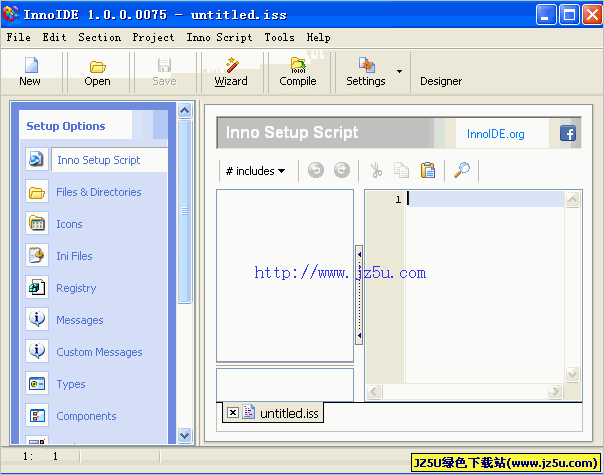Click the editor scroll up arrow

pos(572,200)
